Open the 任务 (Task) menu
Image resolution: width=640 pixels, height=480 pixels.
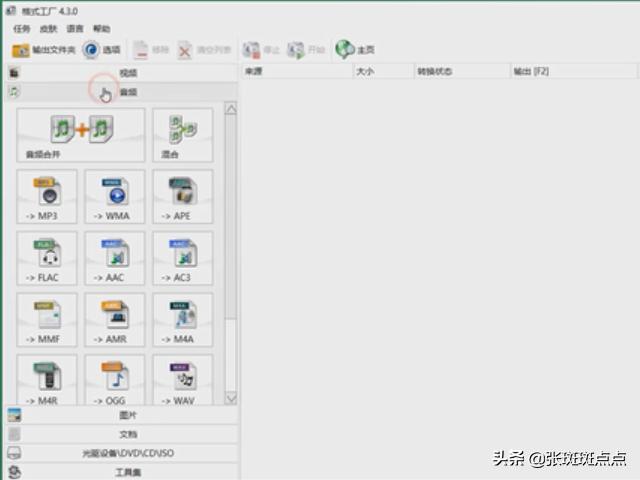(x=21, y=29)
